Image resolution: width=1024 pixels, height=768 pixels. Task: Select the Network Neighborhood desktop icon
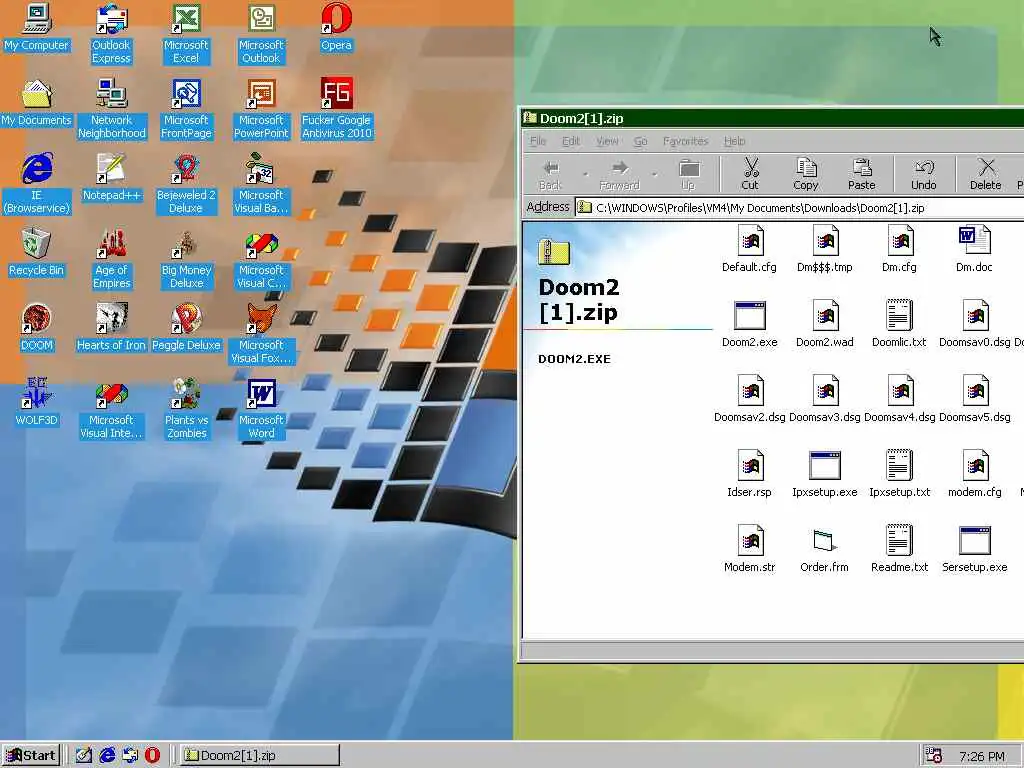[112, 108]
